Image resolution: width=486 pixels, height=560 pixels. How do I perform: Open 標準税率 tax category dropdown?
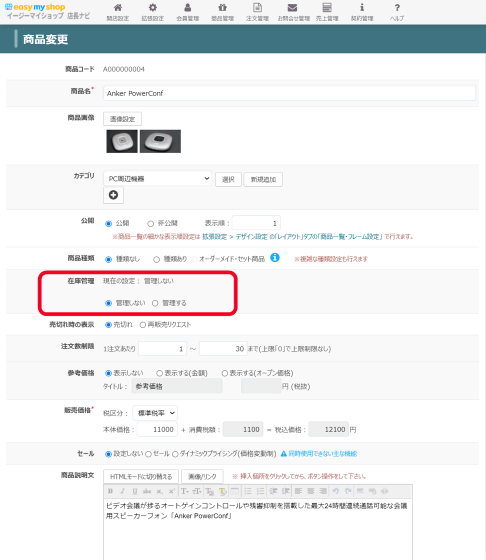tap(155, 413)
